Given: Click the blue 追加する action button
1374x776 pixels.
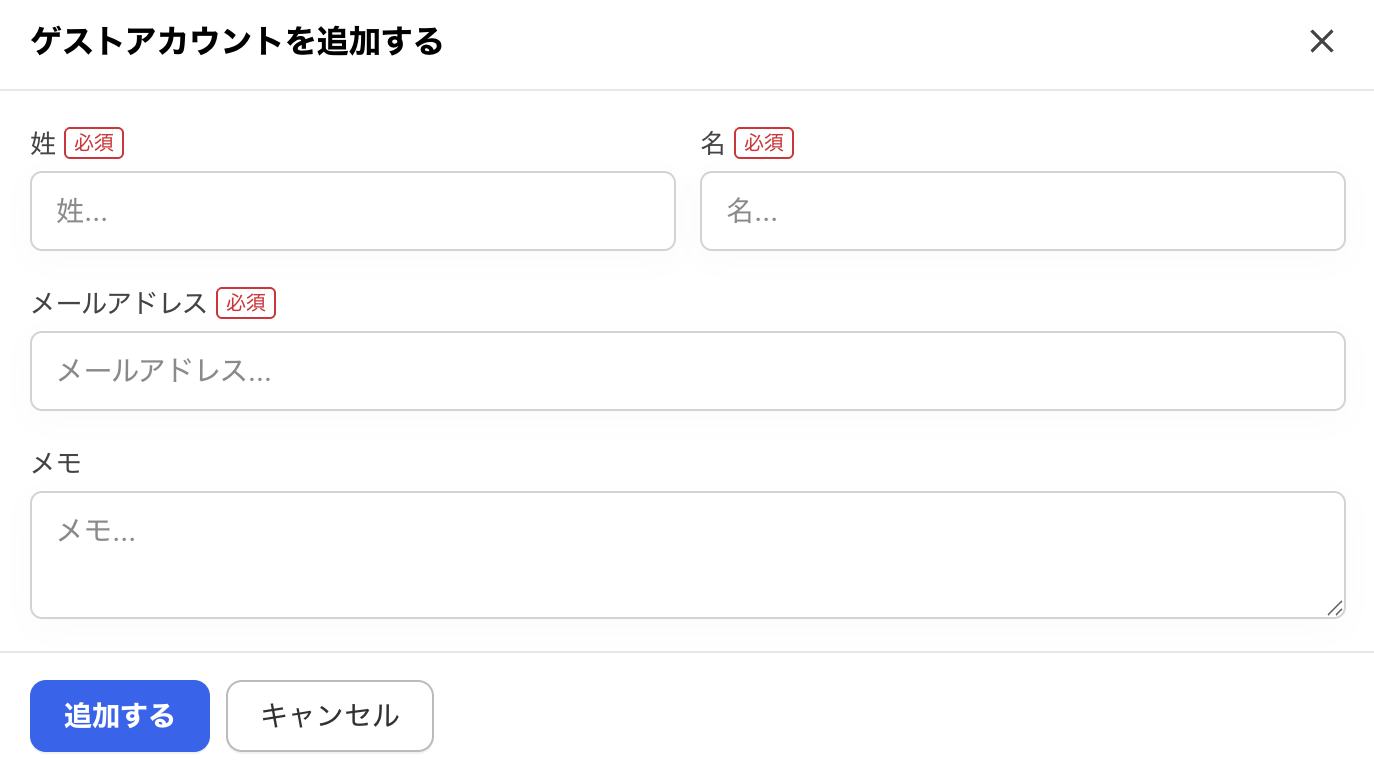Looking at the screenshot, I should pos(119,716).
